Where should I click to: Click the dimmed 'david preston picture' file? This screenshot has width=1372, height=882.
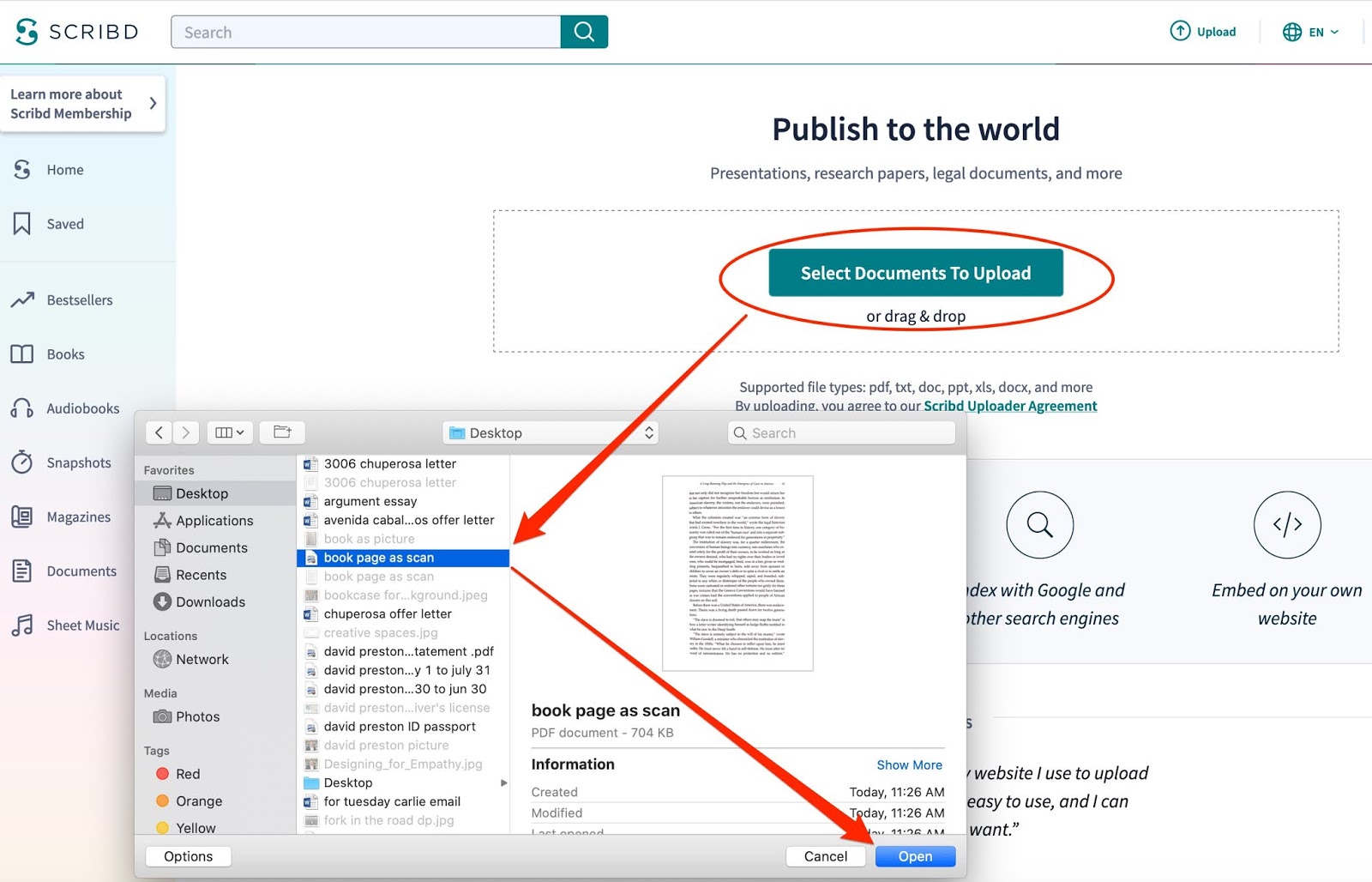pos(403,745)
